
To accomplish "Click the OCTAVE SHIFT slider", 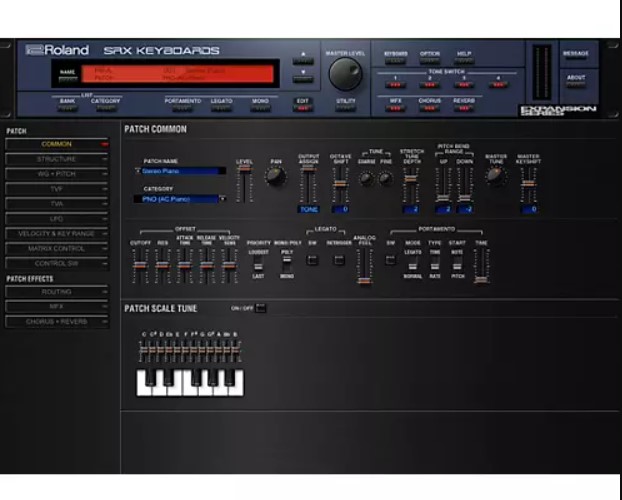I will coord(340,185).
